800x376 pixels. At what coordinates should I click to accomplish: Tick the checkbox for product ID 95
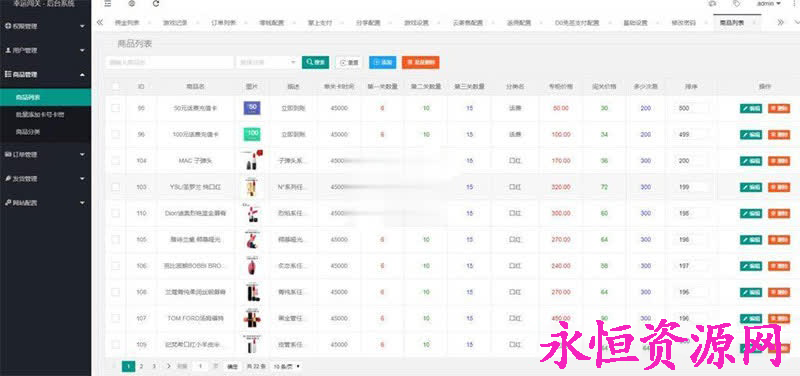[116, 108]
